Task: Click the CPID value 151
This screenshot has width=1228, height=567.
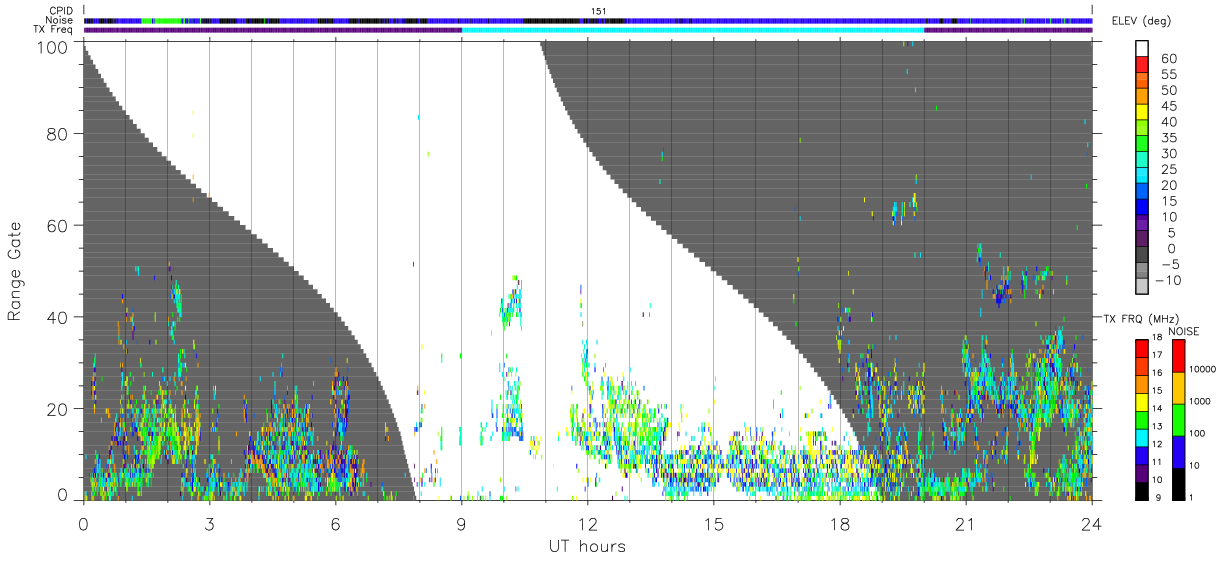Action: (600, 11)
